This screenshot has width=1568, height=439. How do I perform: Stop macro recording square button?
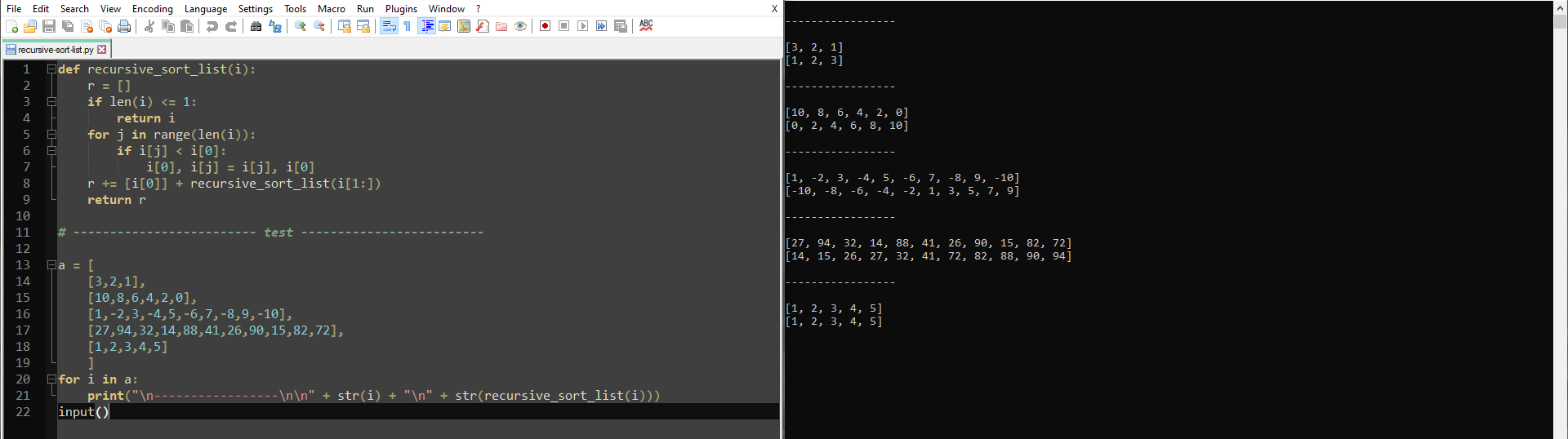tap(564, 26)
